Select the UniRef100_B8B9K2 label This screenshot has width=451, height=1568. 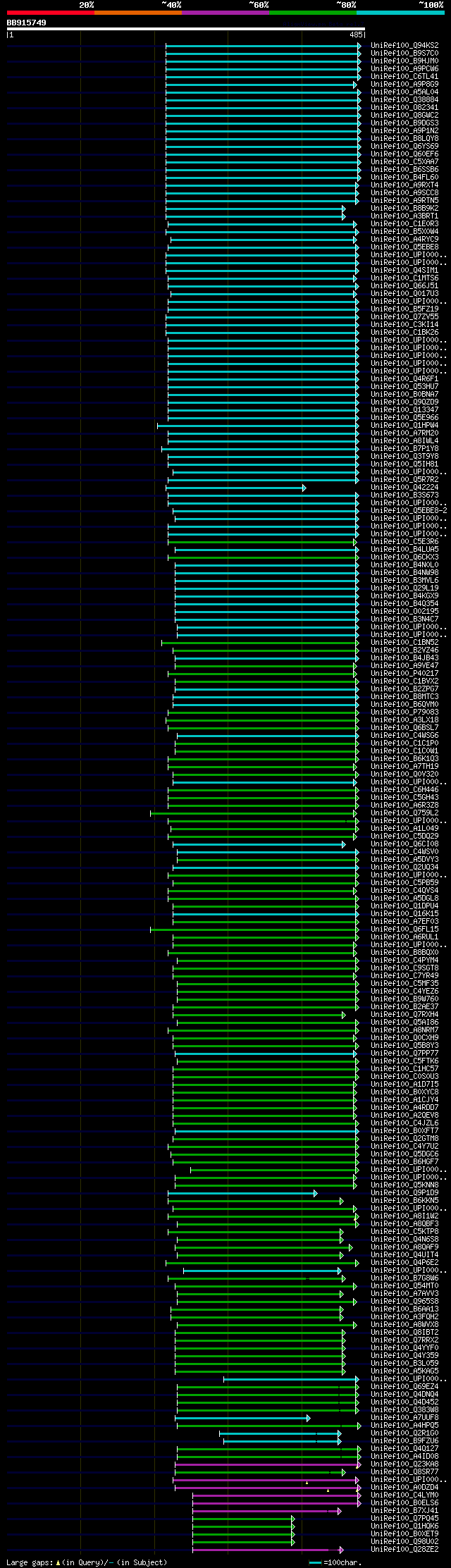[x=404, y=208]
